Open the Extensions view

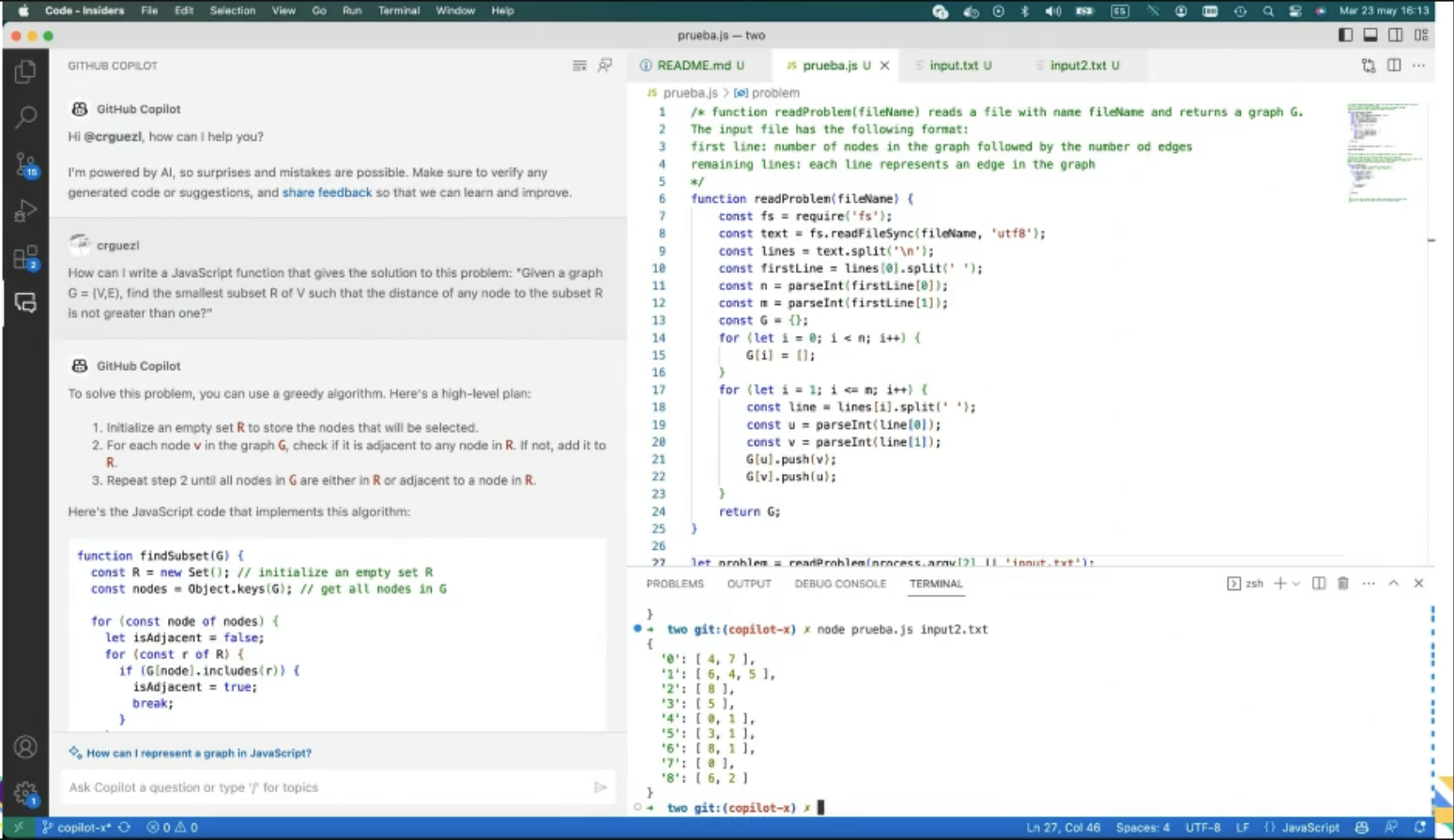(x=25, y=257)
